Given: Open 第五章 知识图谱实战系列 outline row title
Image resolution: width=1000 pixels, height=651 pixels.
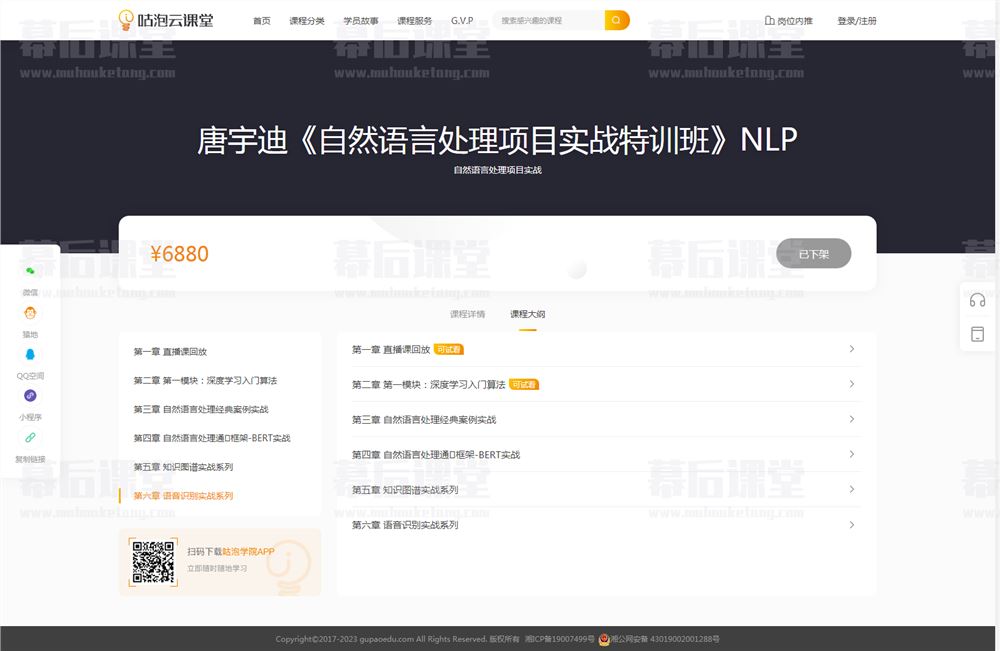Looking at the screenshot, I should click(x=405, y=490).
